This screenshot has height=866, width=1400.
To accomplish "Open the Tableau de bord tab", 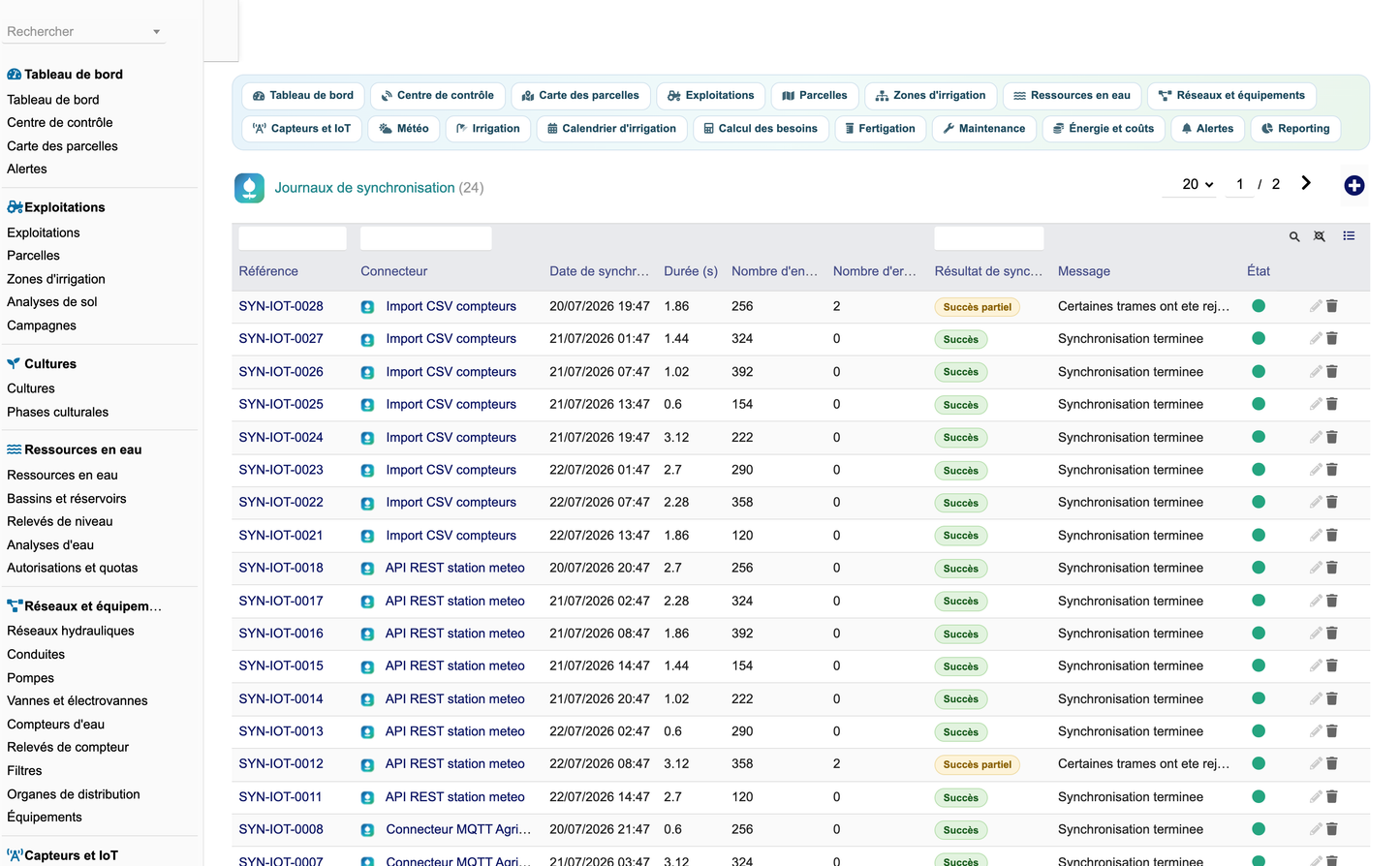I will tap(302, 96).
